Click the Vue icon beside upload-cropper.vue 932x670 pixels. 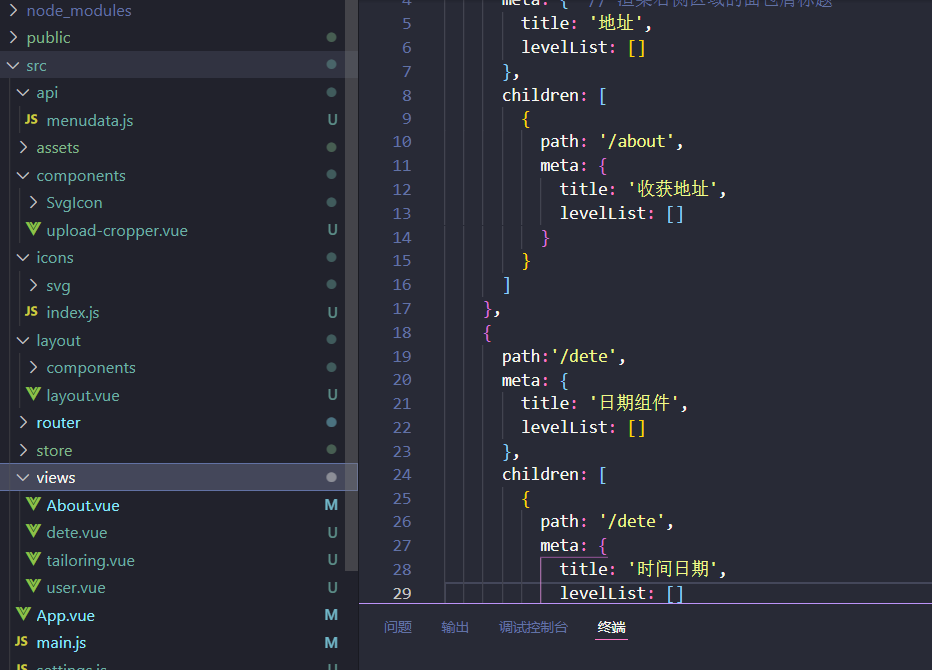tap(33, 229)
